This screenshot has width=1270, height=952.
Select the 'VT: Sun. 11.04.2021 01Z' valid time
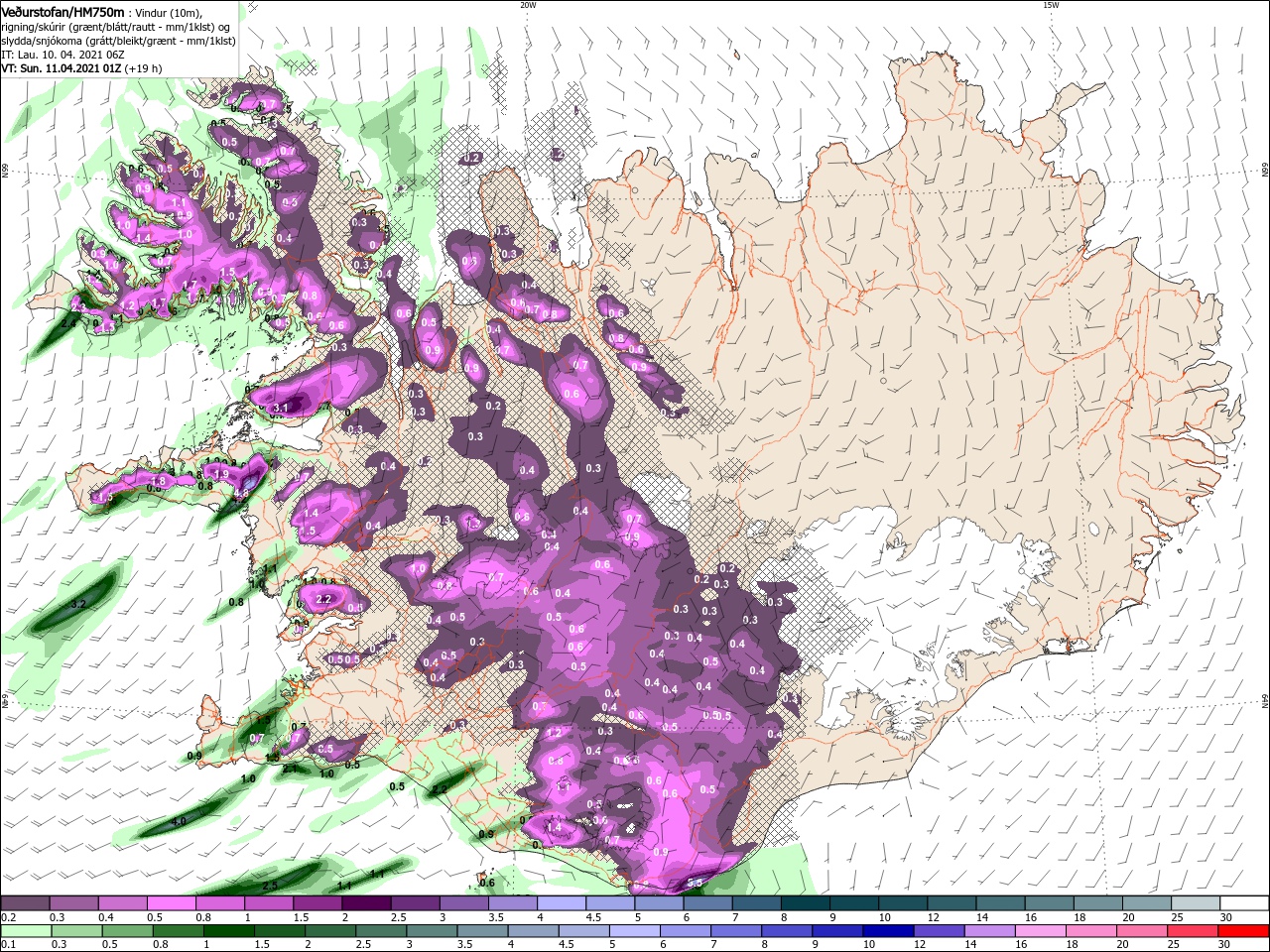pos(61,68)
